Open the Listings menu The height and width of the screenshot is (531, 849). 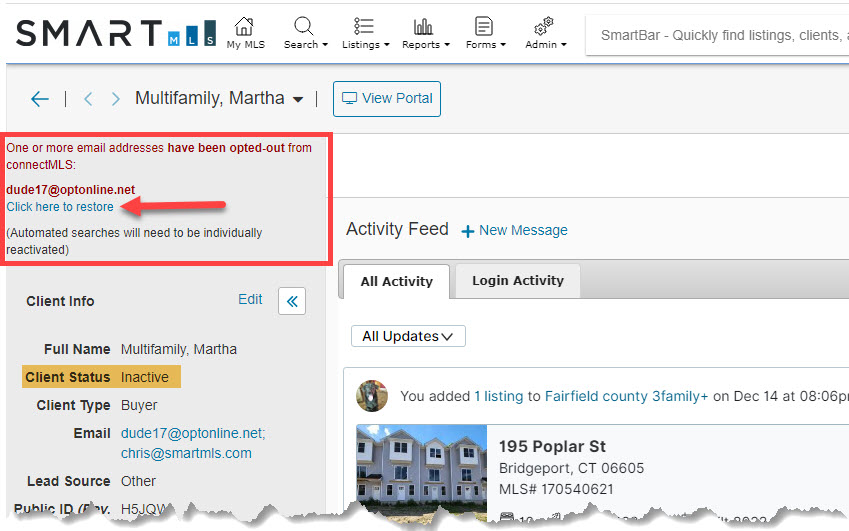pos(365,33)
